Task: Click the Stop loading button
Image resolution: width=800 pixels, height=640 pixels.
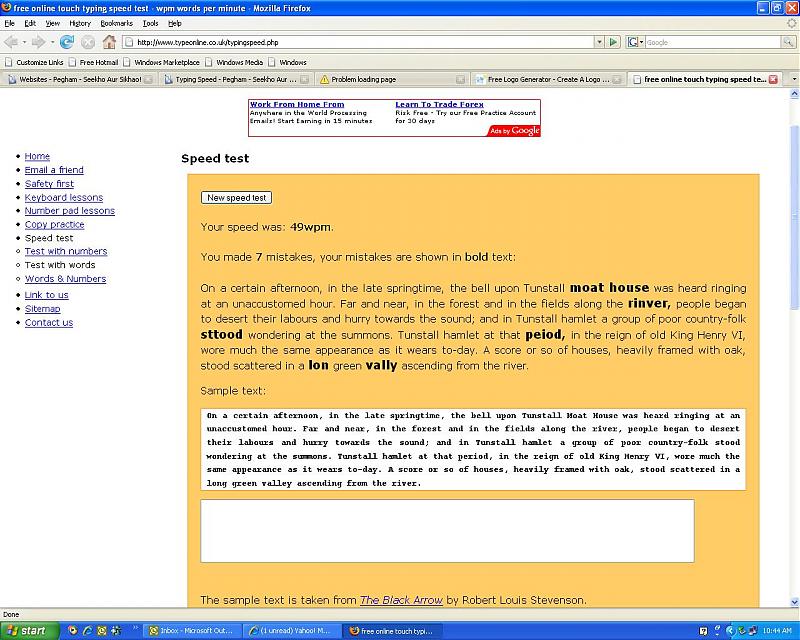Action: [88, 42]
